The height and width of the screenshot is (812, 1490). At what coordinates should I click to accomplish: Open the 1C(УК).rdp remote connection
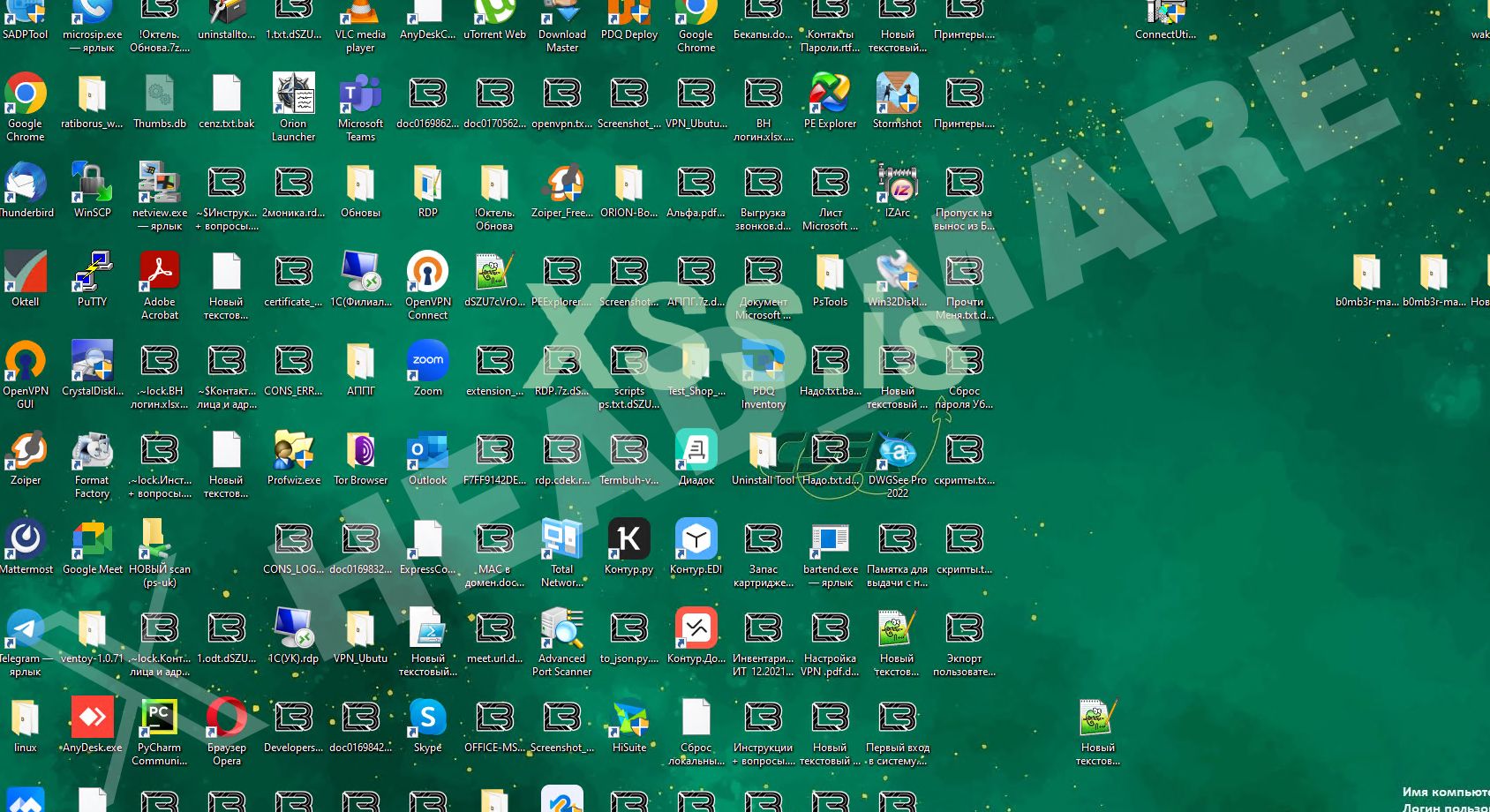(293, 628)
